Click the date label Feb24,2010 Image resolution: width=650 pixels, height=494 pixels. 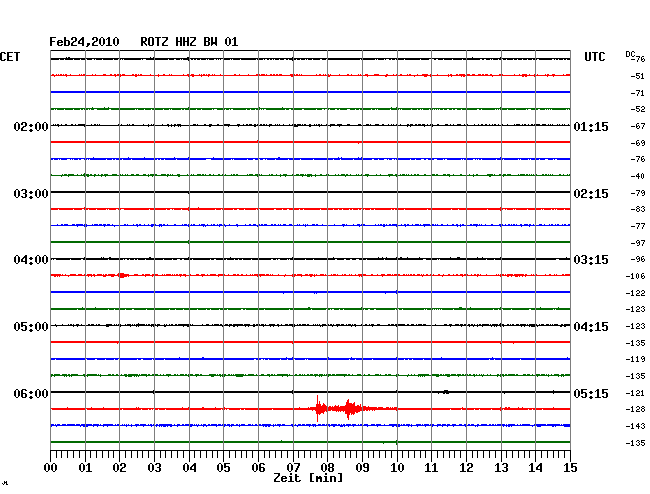coord(84,42)
